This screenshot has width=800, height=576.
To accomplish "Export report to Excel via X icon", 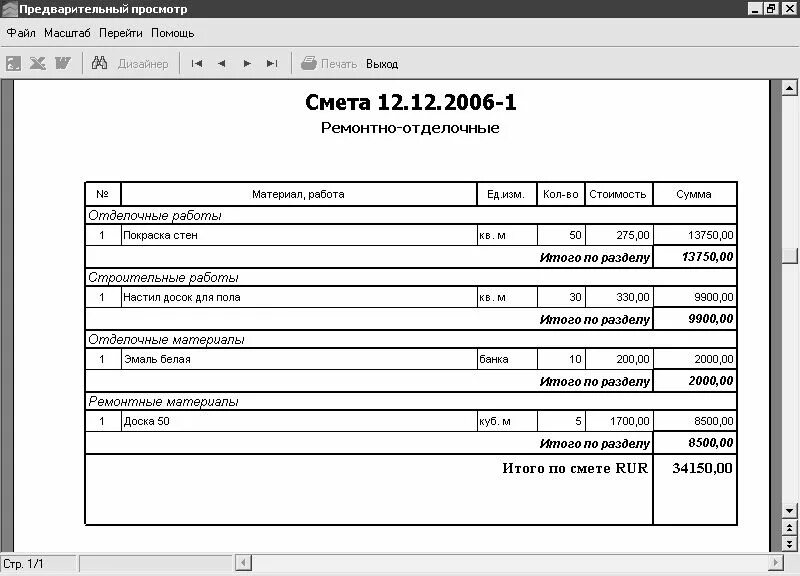I will 38,64.
